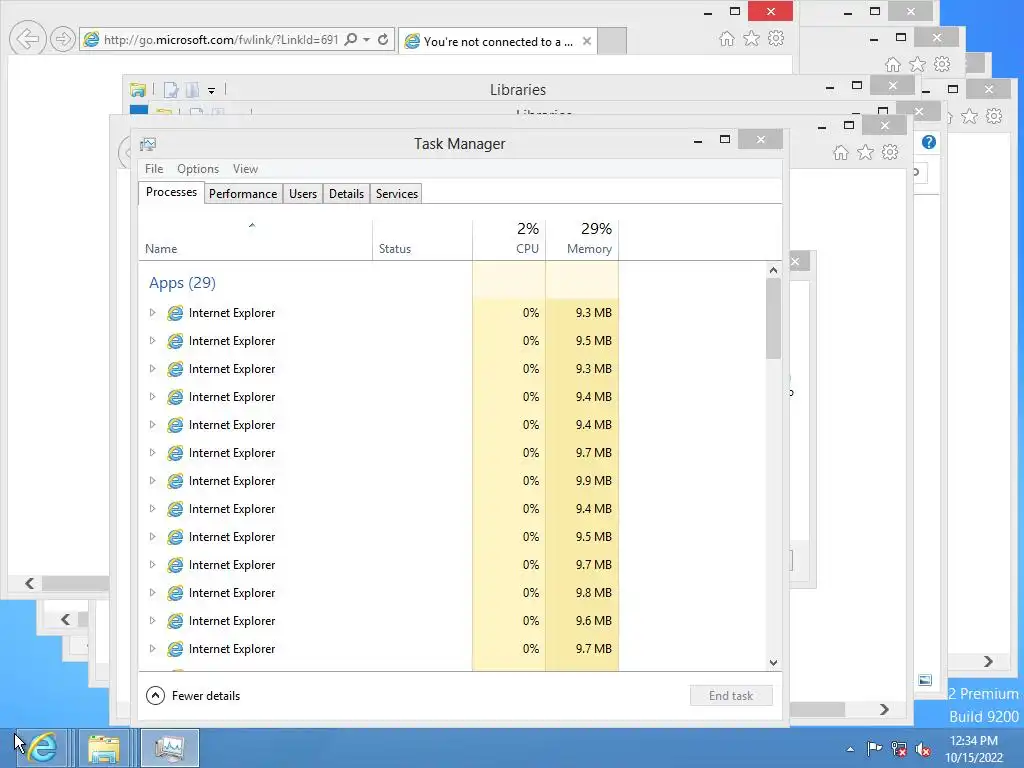Expand the first Internet Explorer entry using 9.3 MB

(x=152, y=313)
